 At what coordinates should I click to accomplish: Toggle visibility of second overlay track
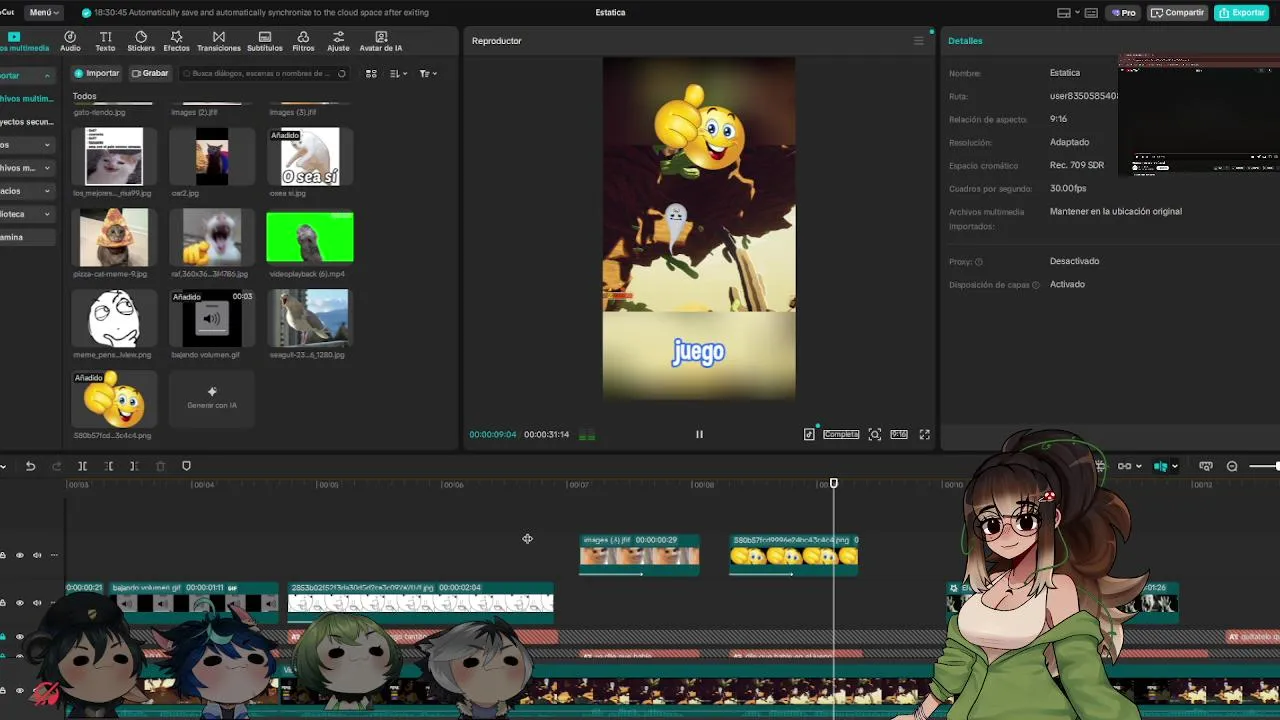click(19, 603)
